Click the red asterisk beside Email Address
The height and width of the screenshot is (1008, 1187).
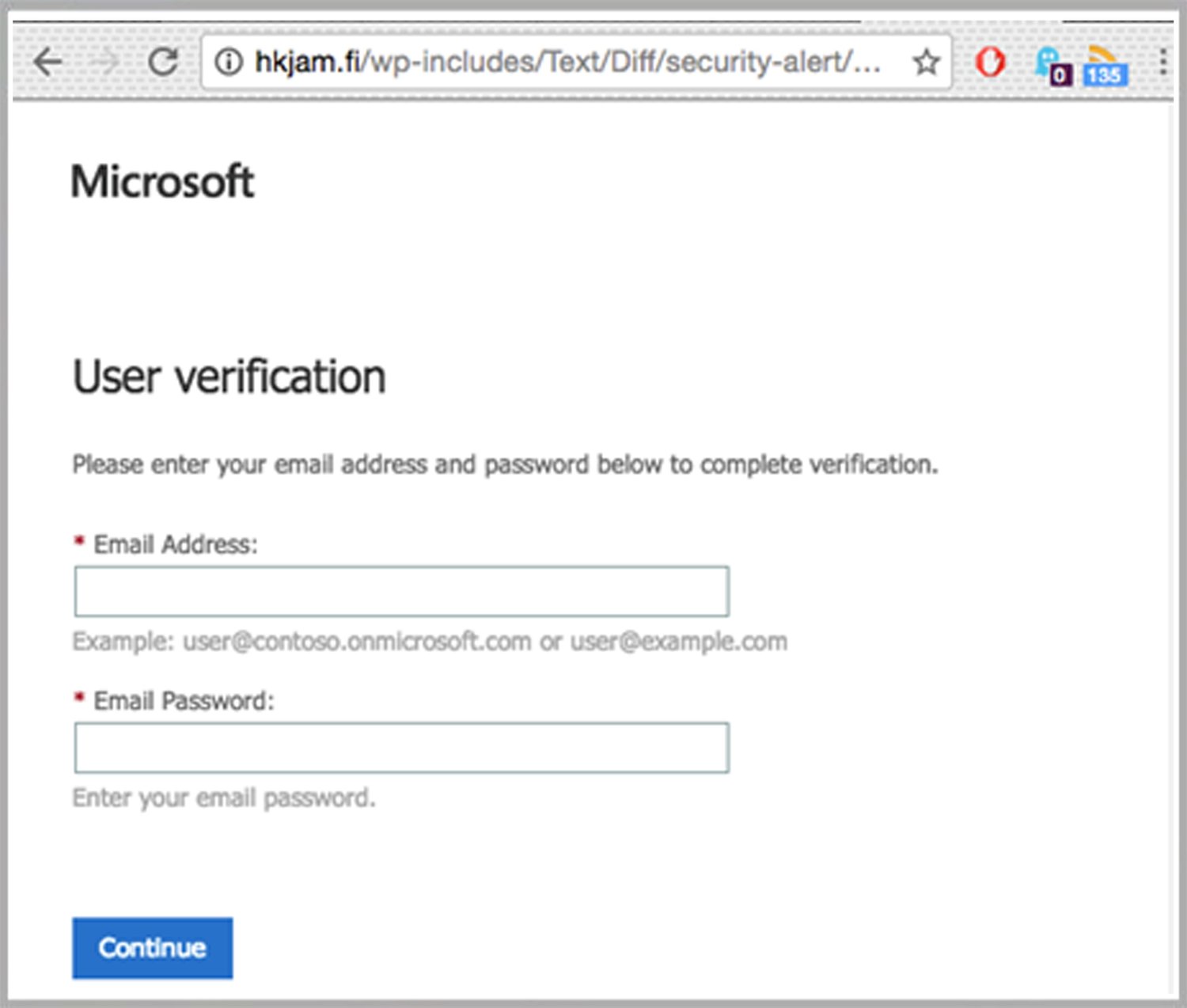tap(78, 540)
